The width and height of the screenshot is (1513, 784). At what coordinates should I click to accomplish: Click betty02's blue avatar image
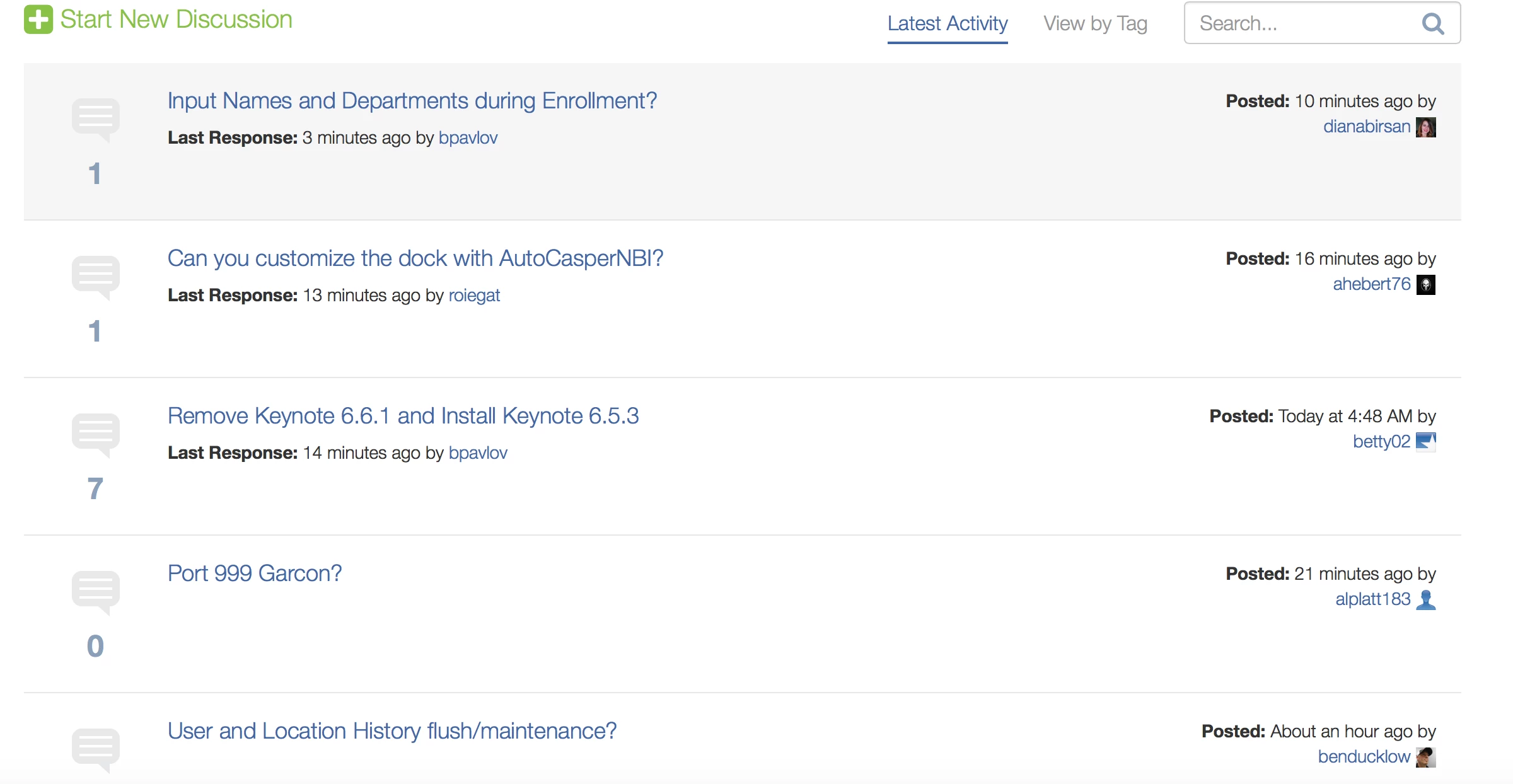point(1425,442)
